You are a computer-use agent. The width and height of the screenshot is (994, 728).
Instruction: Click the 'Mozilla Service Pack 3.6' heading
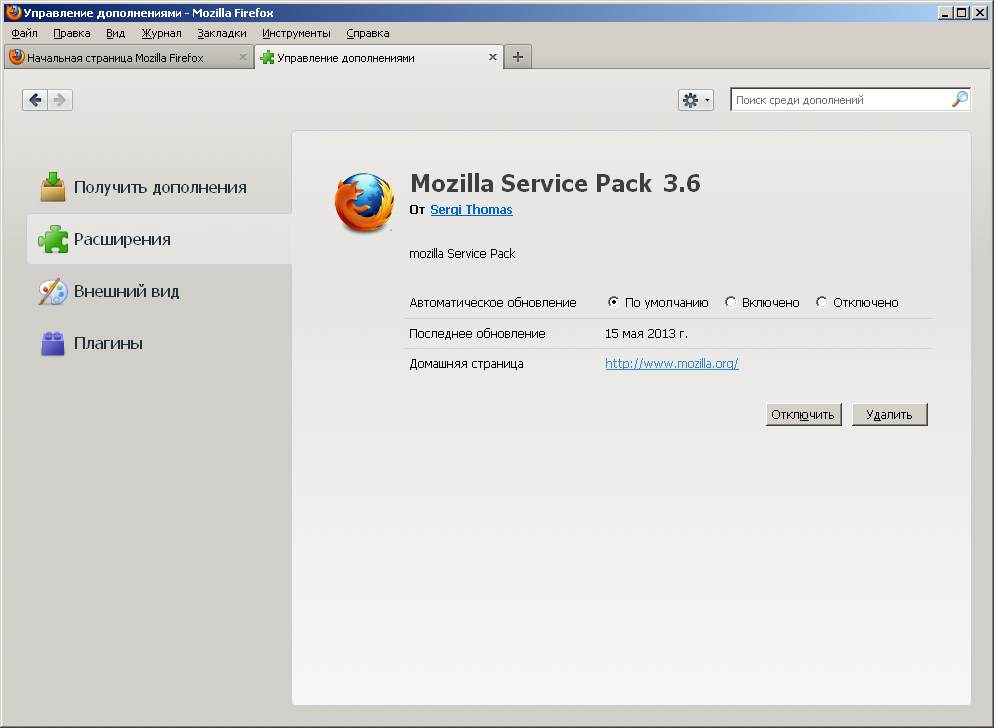tap(555, 183)
